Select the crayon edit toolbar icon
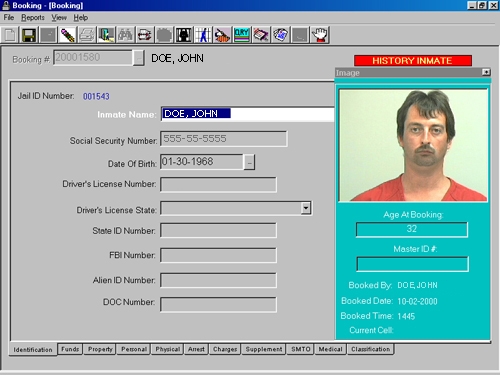Screen dimensions: 500x375 67,35
